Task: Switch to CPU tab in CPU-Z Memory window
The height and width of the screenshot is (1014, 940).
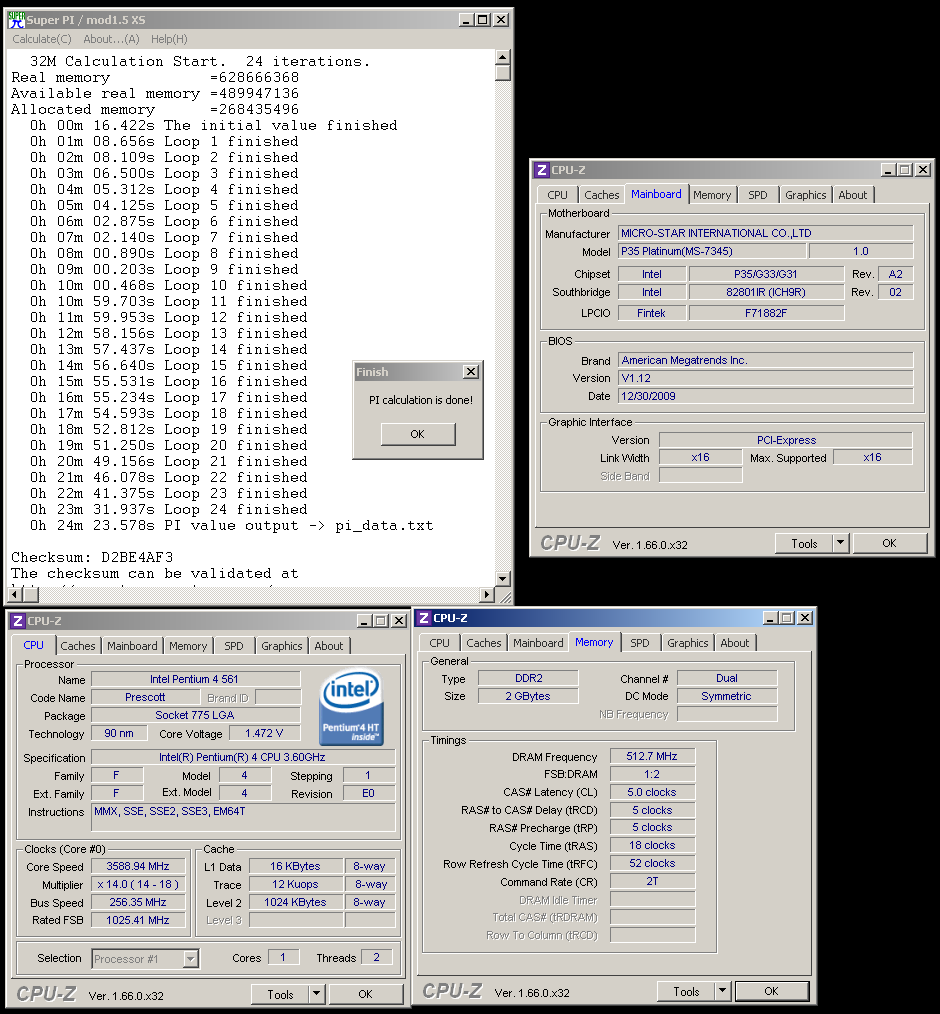Action: pyautogui.click(x=440, y=643)
